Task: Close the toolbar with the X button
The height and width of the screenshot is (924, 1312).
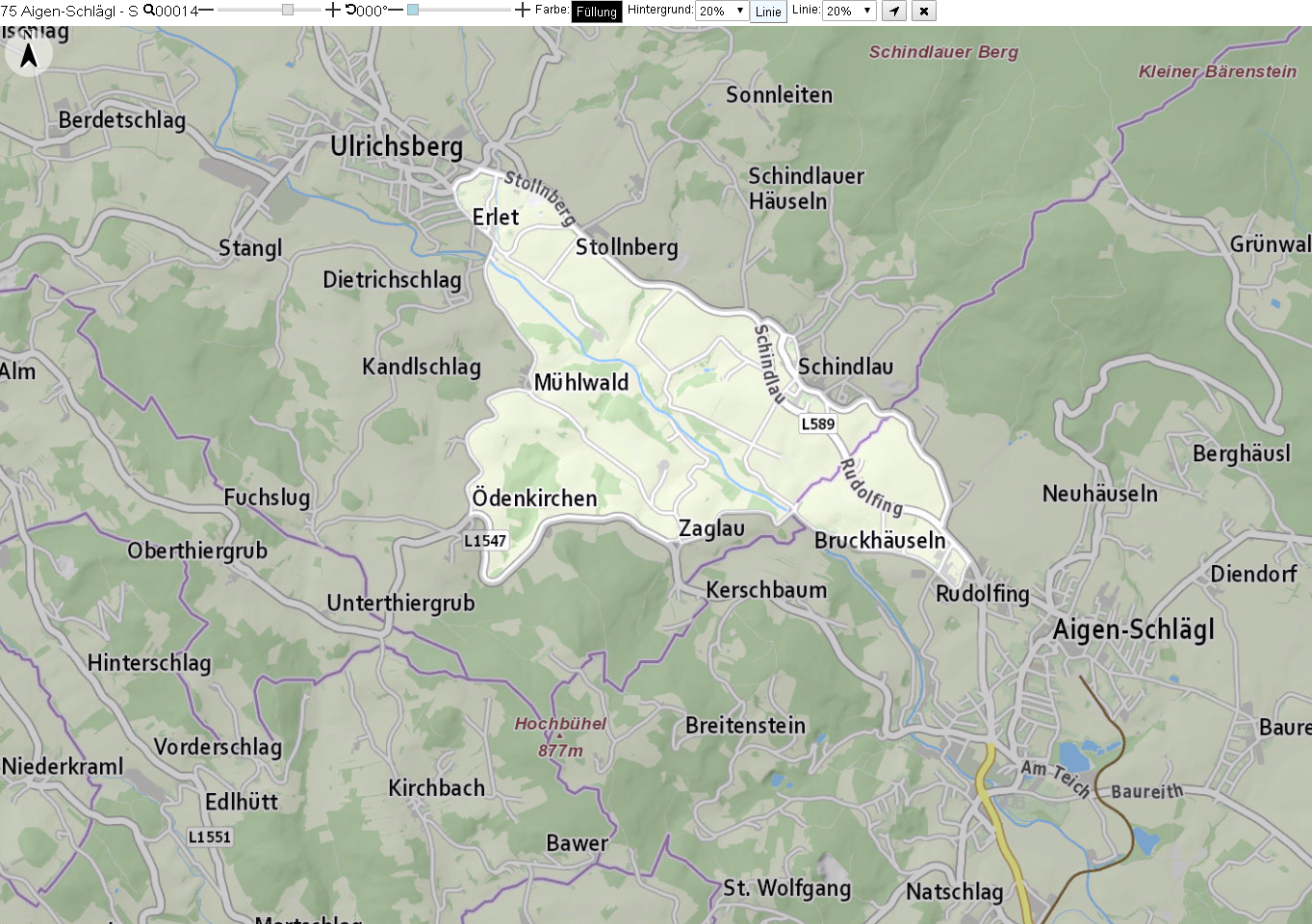Action: coord(924,12)
